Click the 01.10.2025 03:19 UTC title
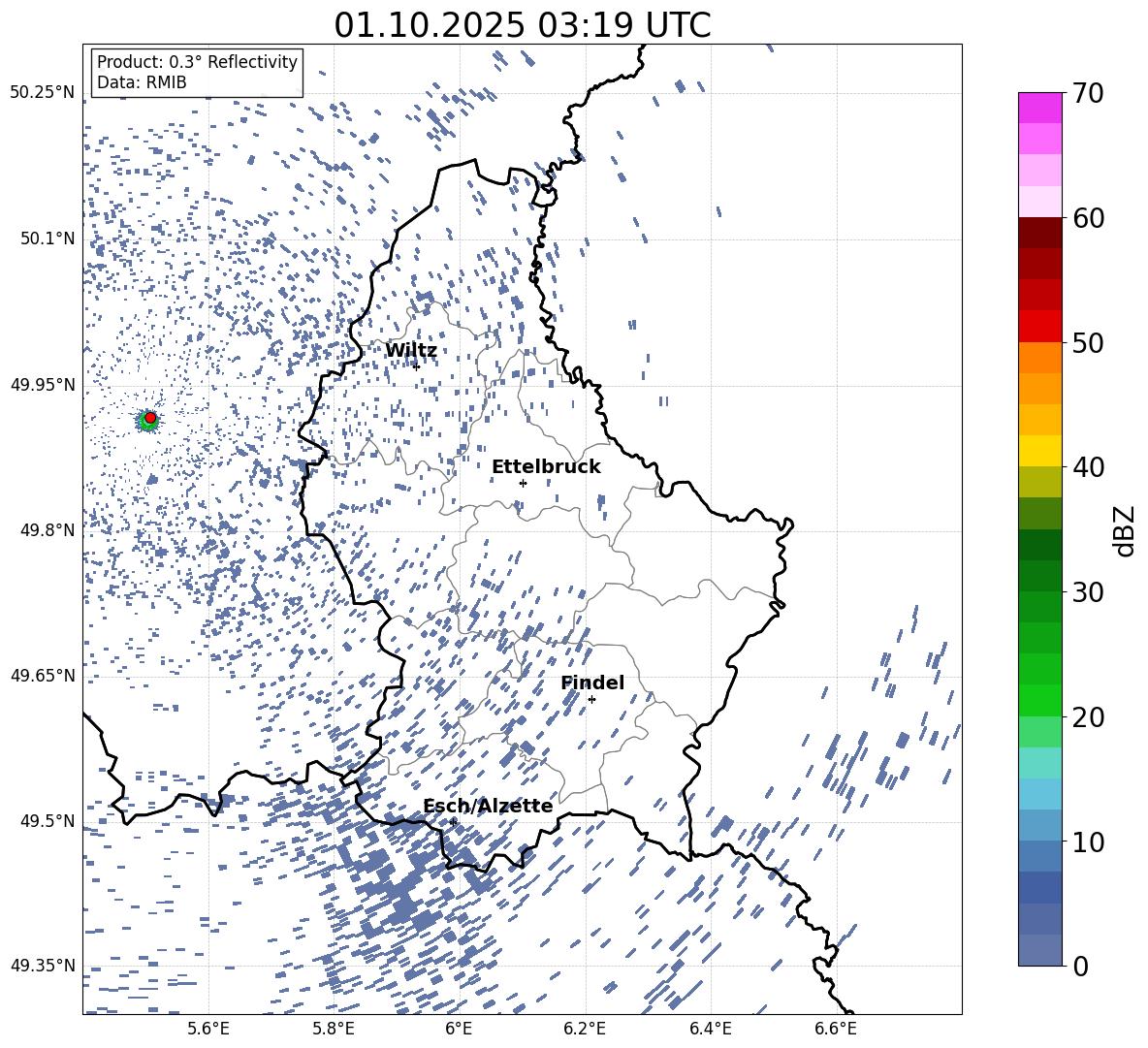Image resolution: width=1148 pixels, height=1048 pixels. click(x=523, y=25)
